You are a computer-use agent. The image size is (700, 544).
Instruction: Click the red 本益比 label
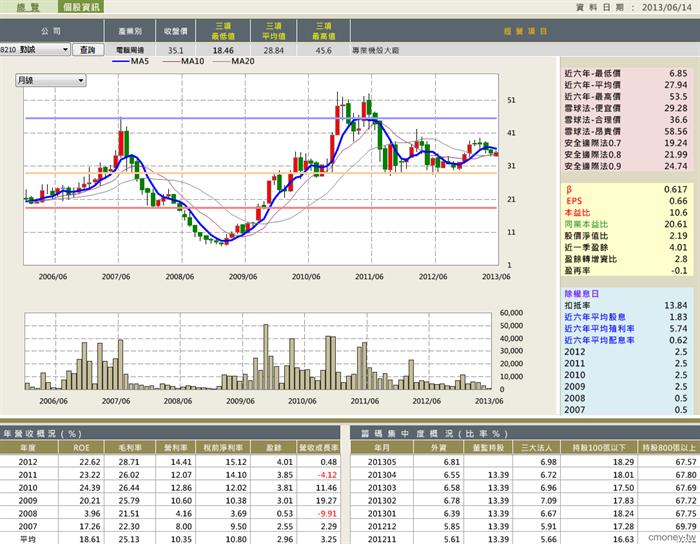pyautogui.click(x=577, y=212)
